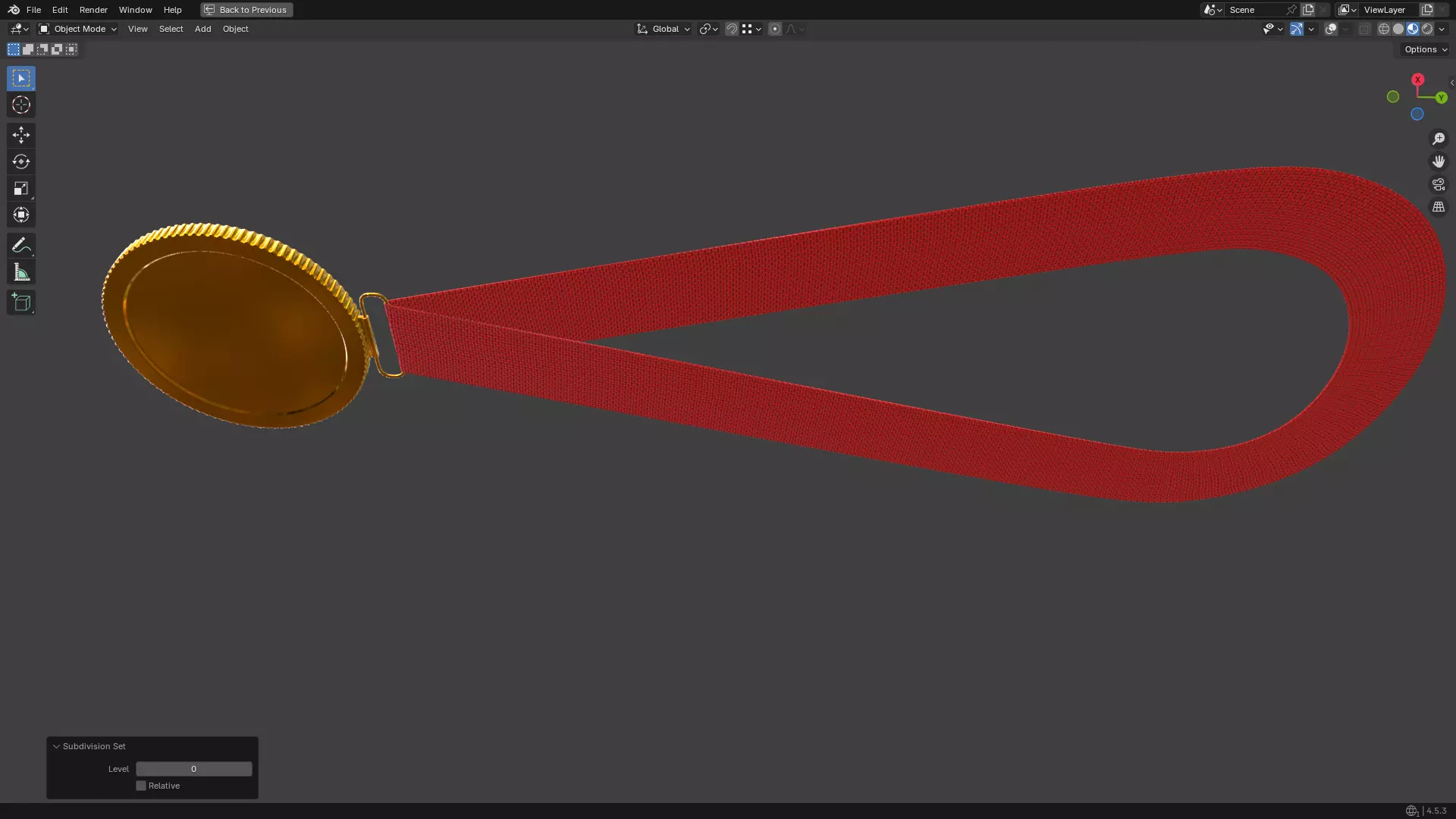Add new ViewLayer icon
Viewport: 1456px width, 819px height.
[x=1426, y=10]
